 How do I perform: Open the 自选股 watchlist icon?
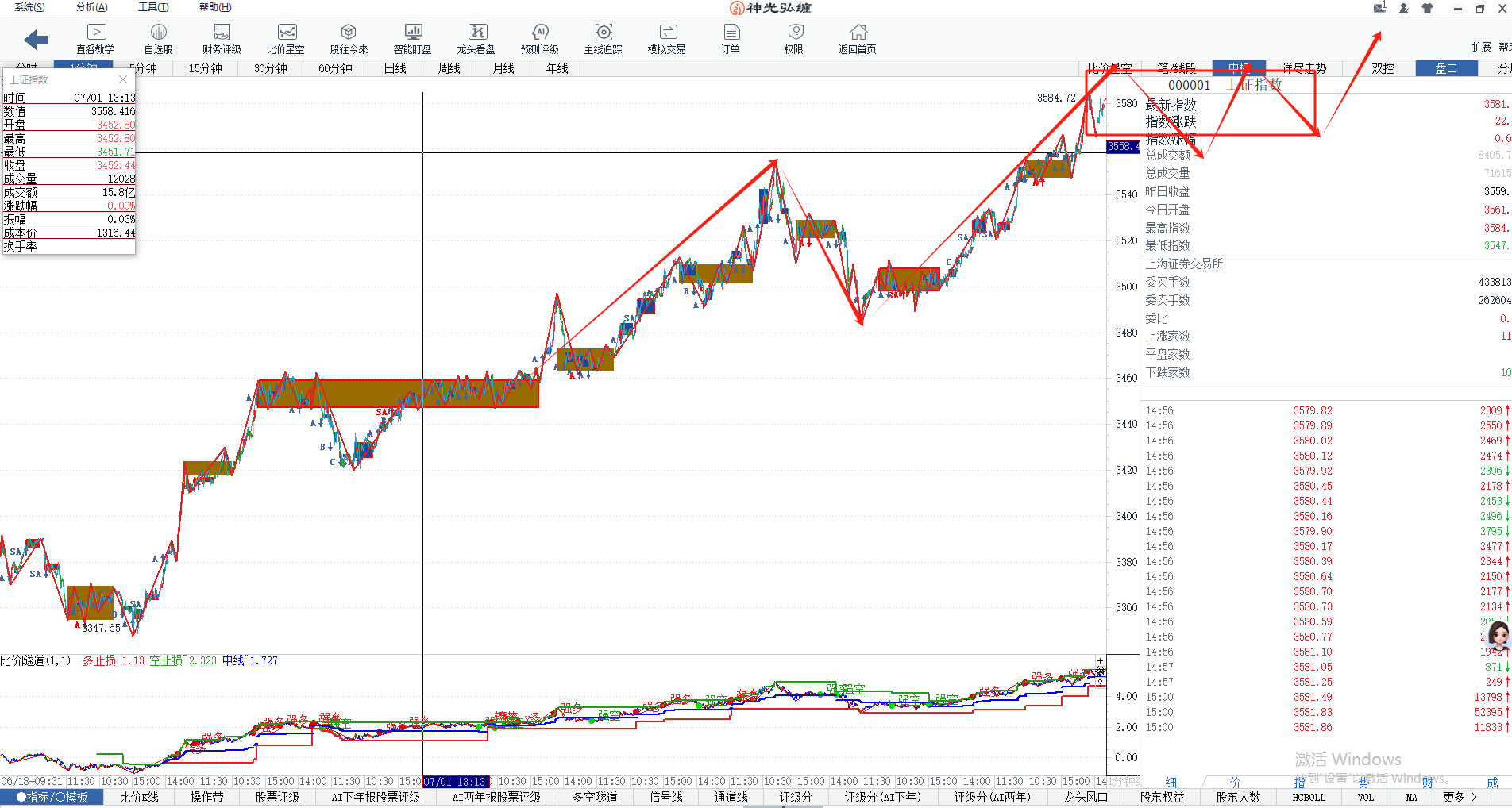tap(158, 38)
